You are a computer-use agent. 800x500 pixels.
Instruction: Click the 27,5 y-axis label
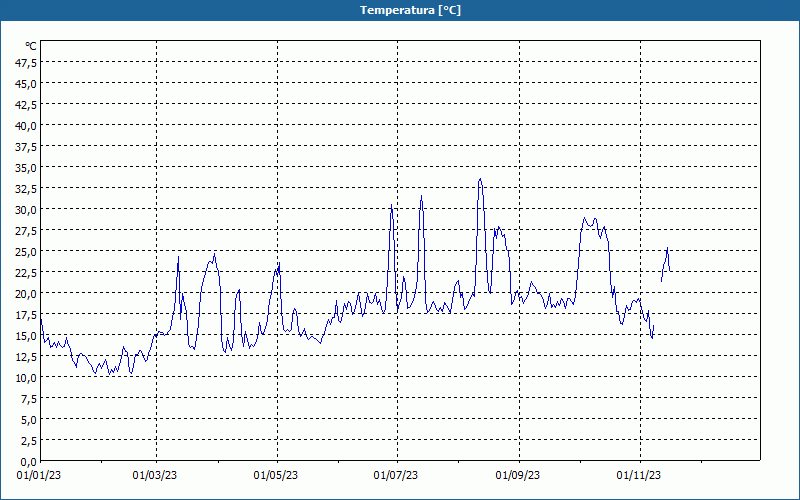(27, 231)
